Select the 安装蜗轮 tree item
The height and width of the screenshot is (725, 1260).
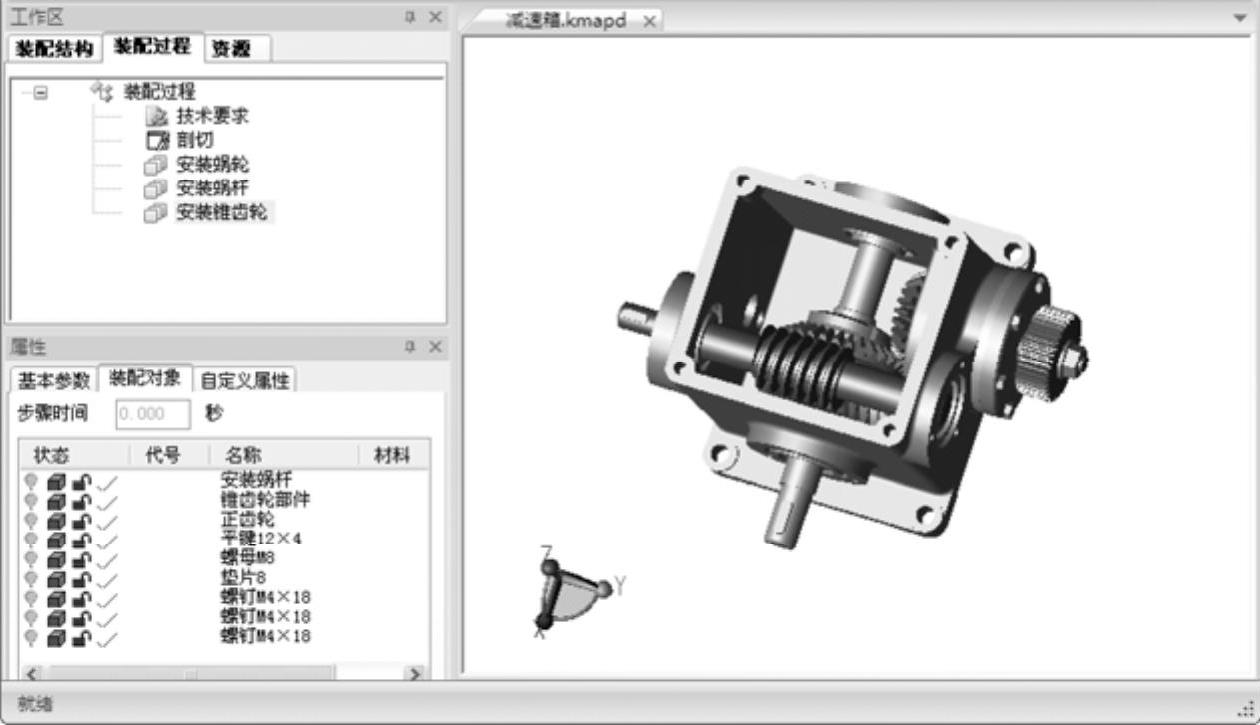tap(213, 164)
